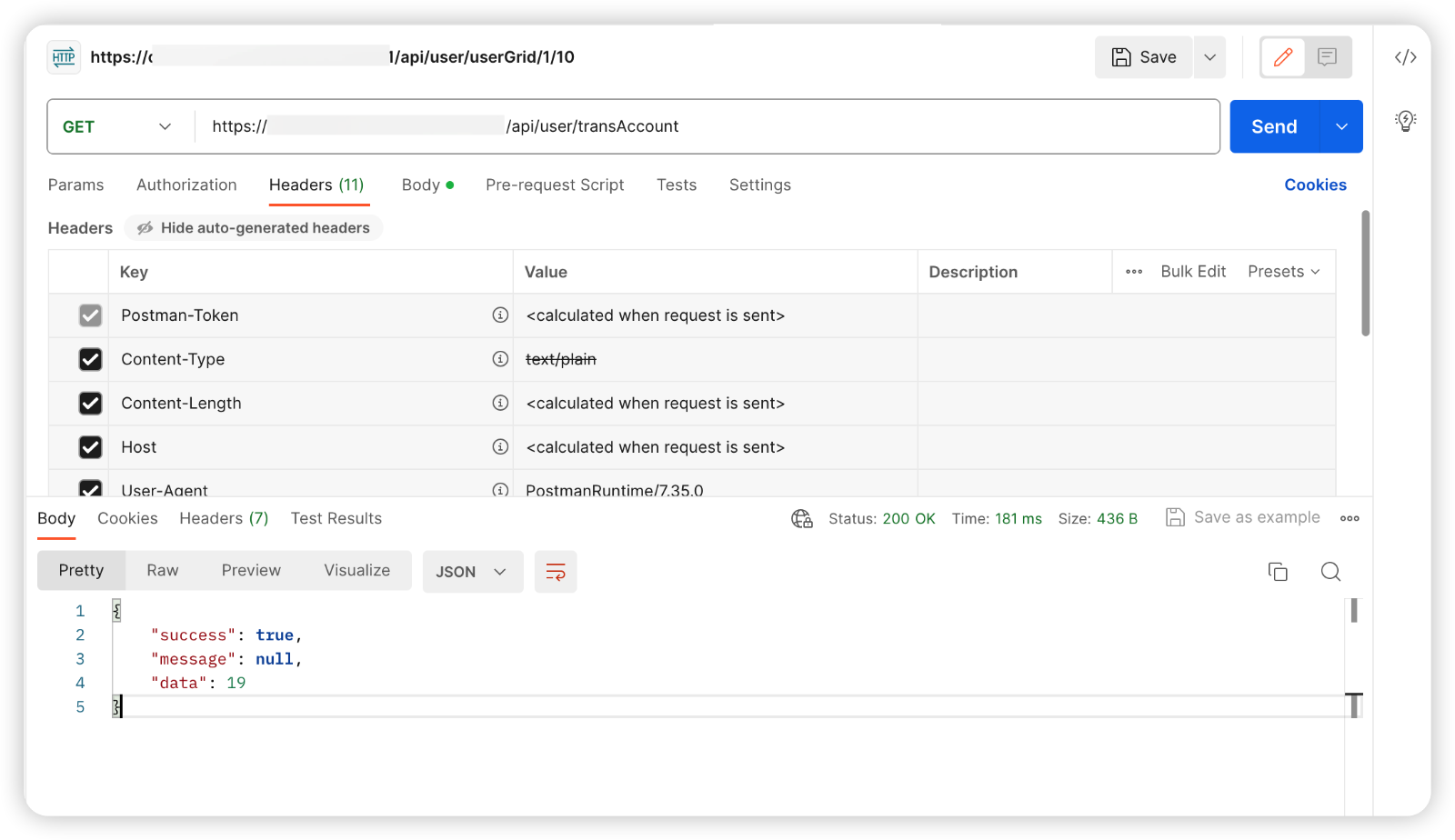The width and height of the screenshot is (1455, 840).
Task: Click the HTTP request type icon
Action: 64,57
